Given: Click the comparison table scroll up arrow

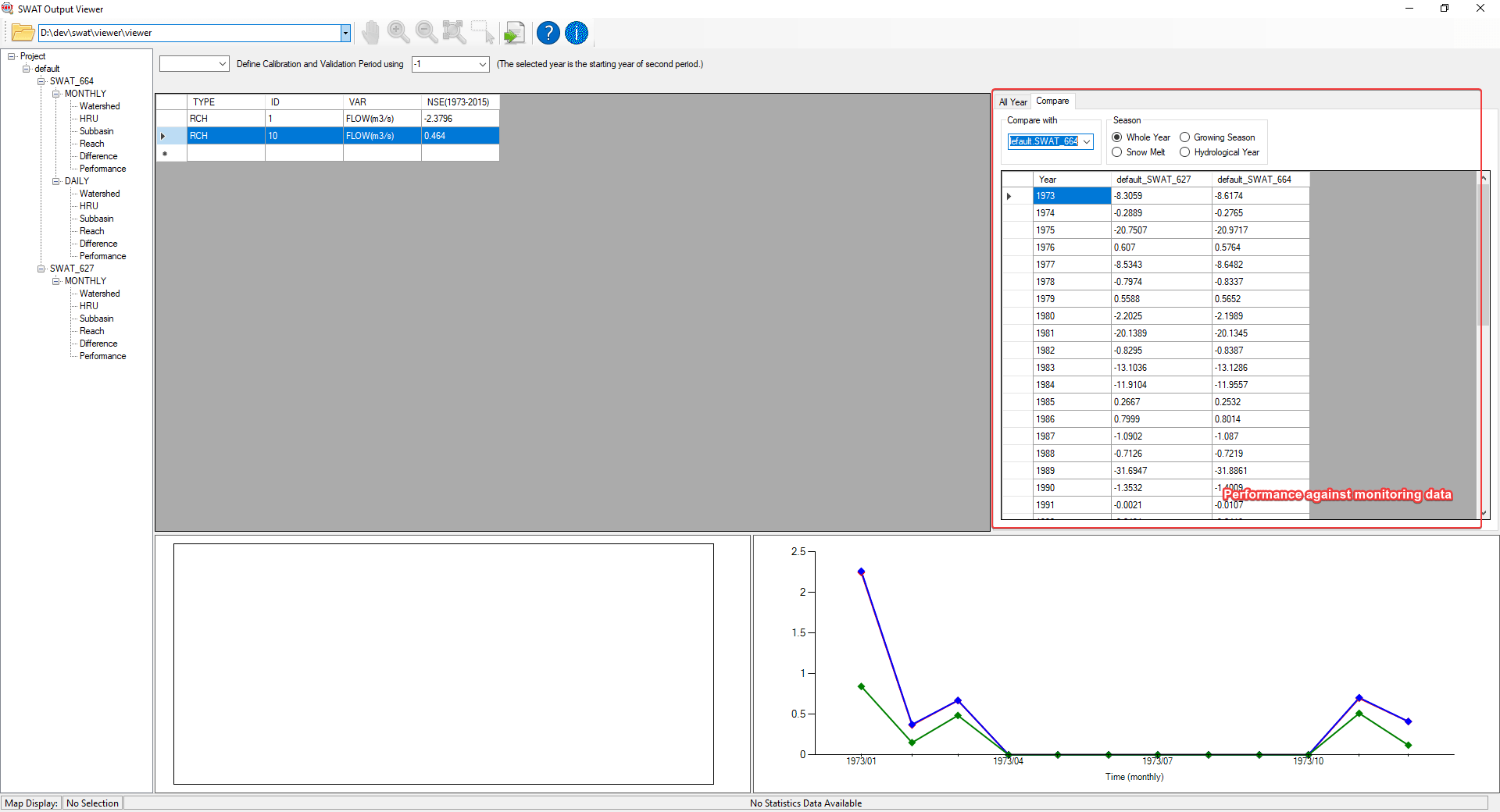Looking at the screenshot, I should point(1484,179).
